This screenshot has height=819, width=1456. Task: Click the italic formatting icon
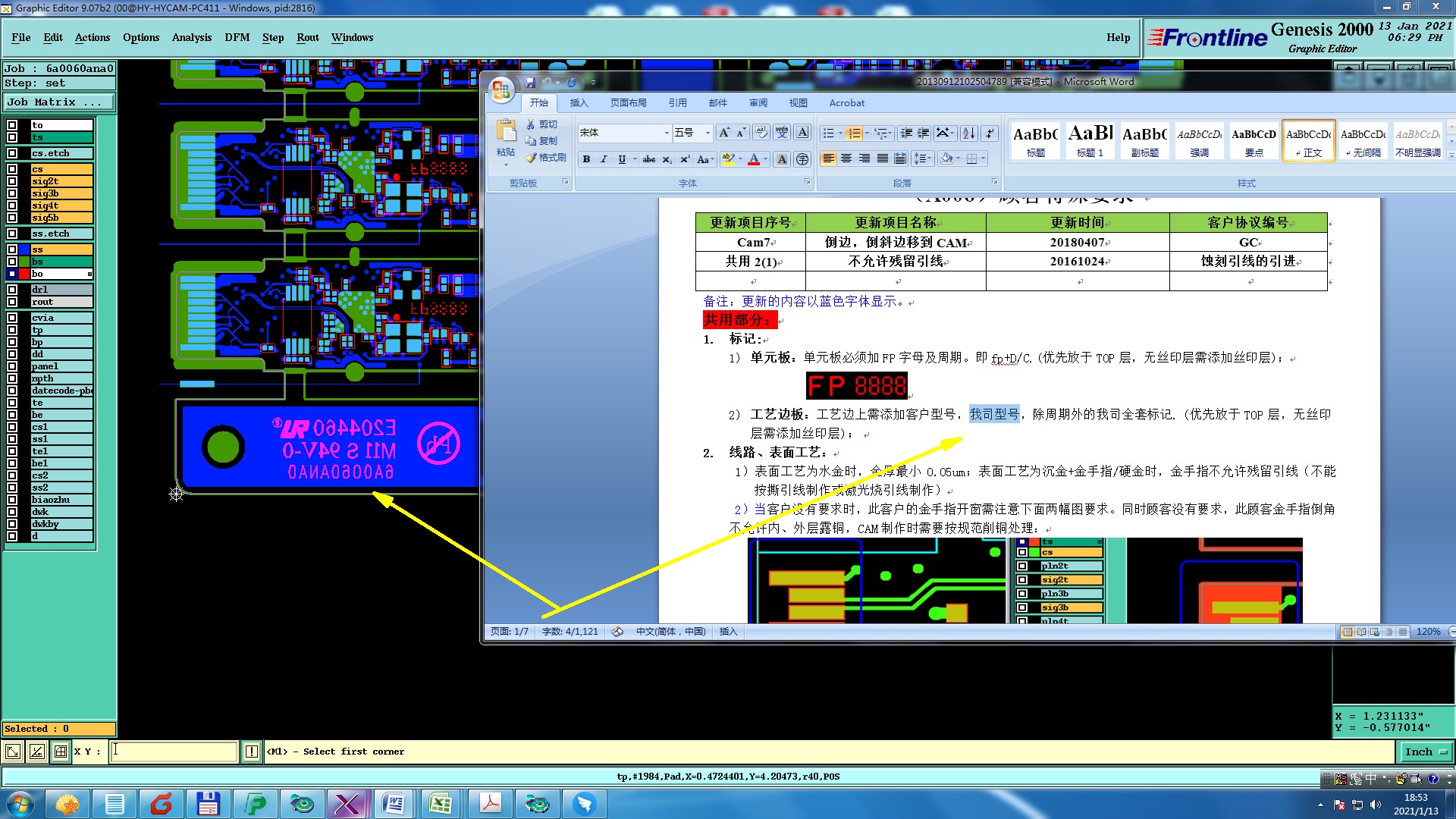(604, 159)
